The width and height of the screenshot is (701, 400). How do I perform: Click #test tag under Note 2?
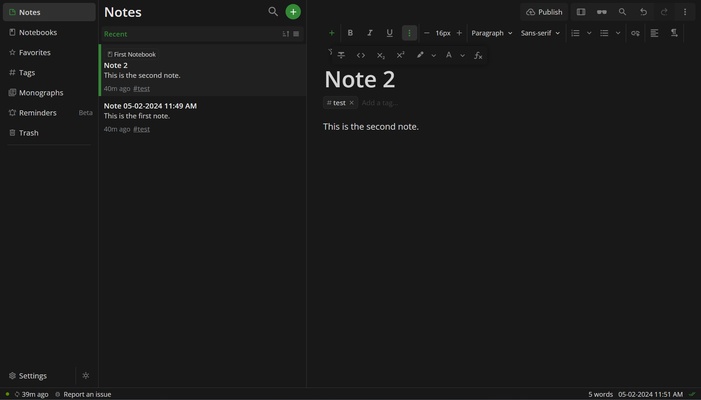click(x=141, y=88)
